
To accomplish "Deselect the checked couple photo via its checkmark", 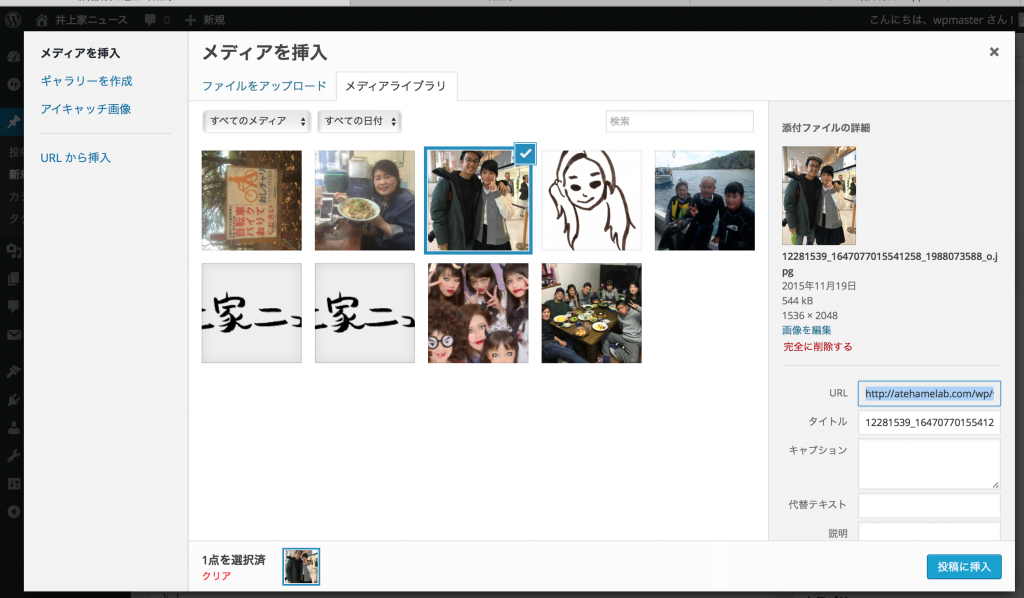I will (x=526, y=153).
